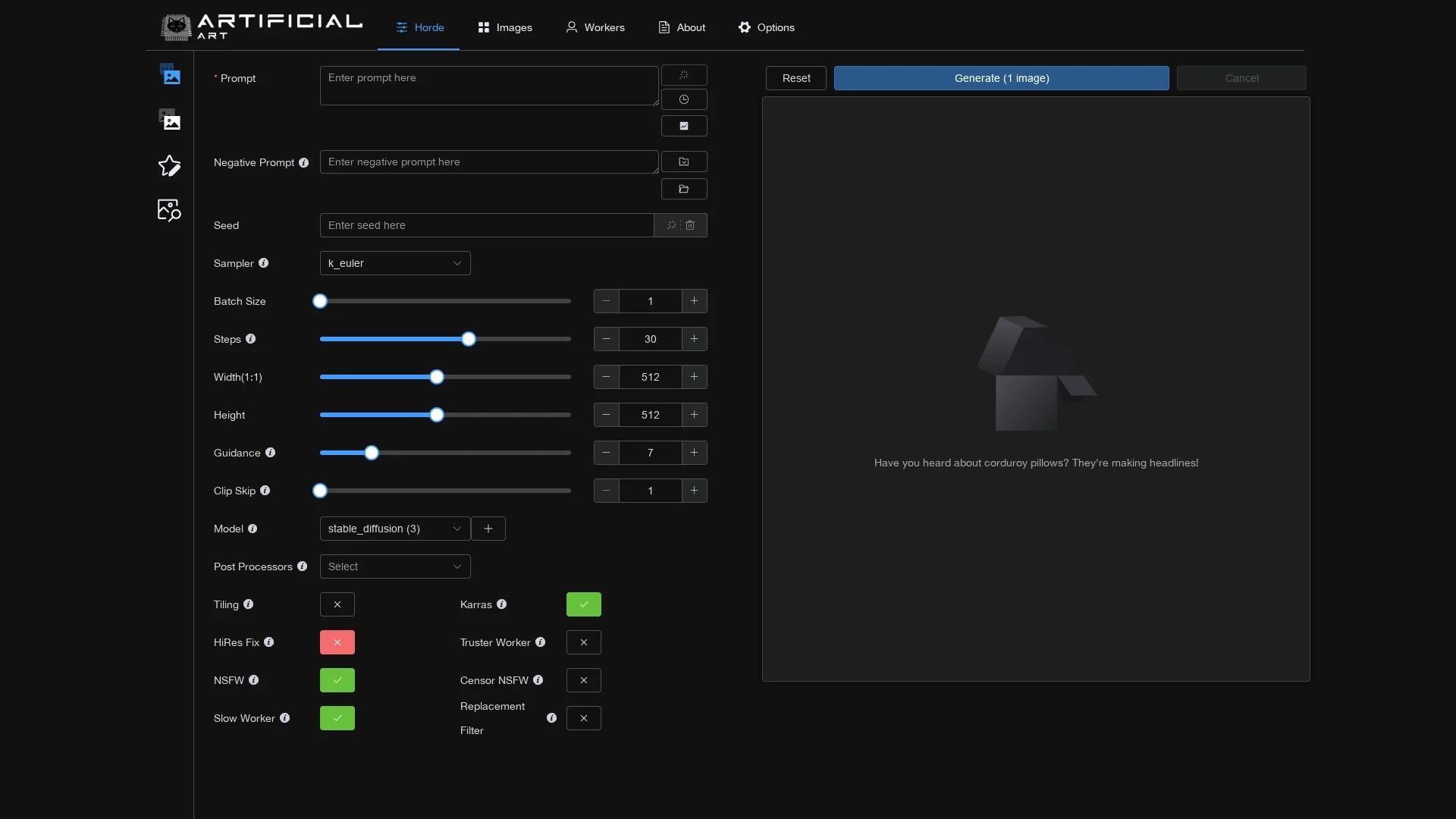Click the Steps value field showing 30
This screenshot has height=819, width=1456.
651,339
